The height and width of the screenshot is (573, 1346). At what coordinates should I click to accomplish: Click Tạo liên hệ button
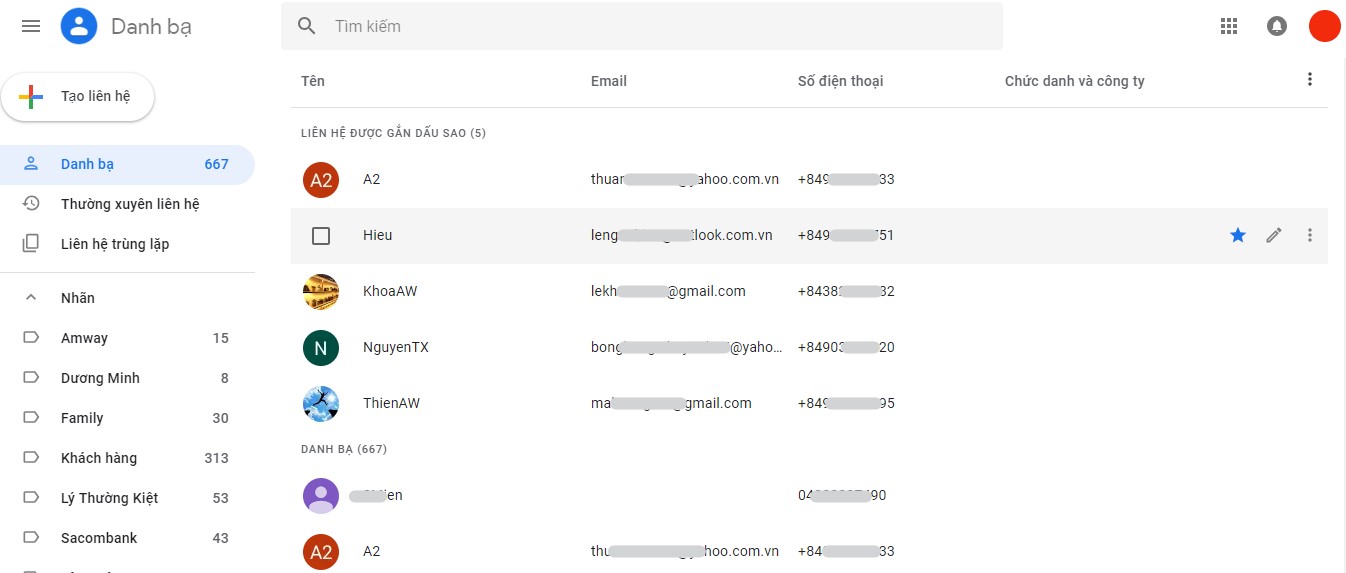pyautogui.click(x=78, y=97)
